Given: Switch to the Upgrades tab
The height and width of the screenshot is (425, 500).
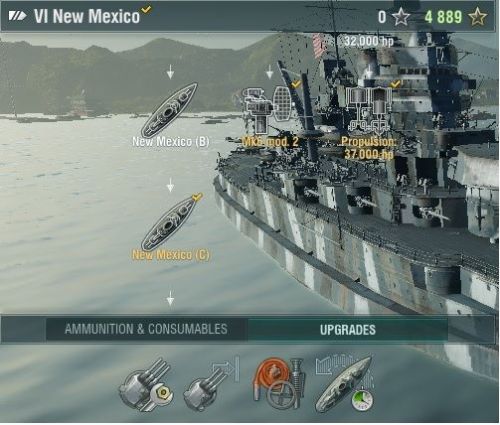Looking at the screenshot, I should (348, 329).
